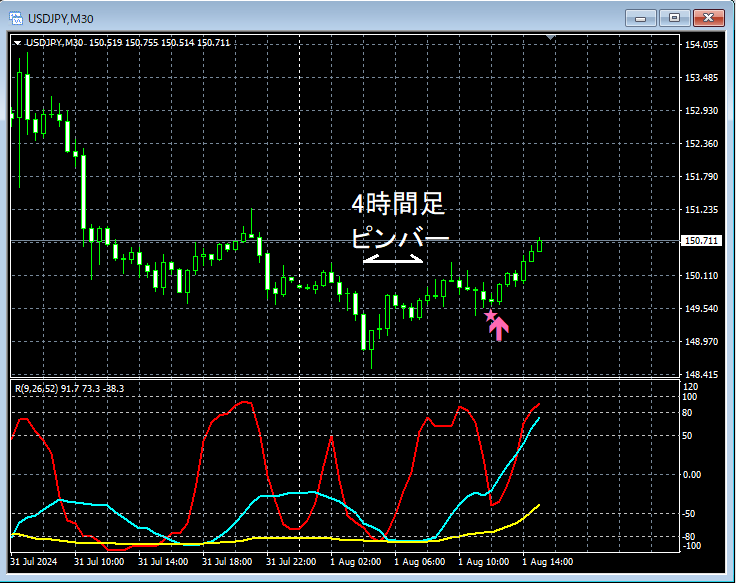The image size is (737, 583).
Task: Click the 31 Jul 22:00 time label
Action: [291, 562]
